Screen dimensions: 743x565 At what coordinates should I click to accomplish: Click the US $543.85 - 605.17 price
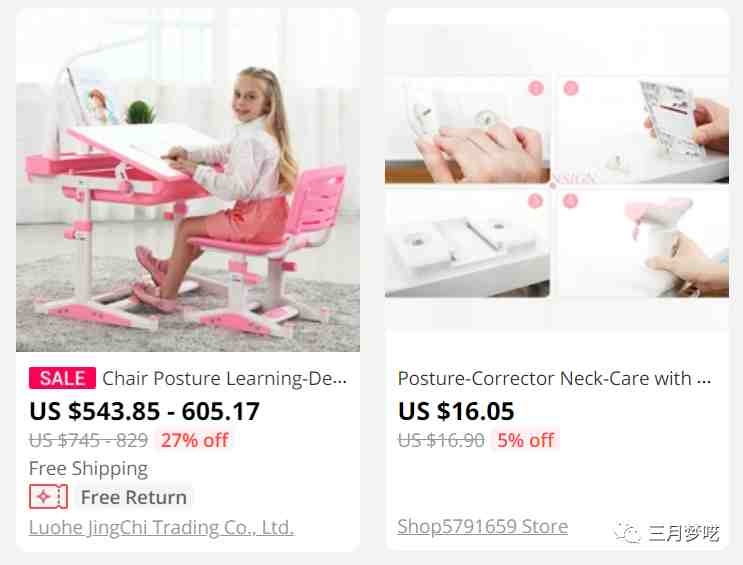[145, 411]
